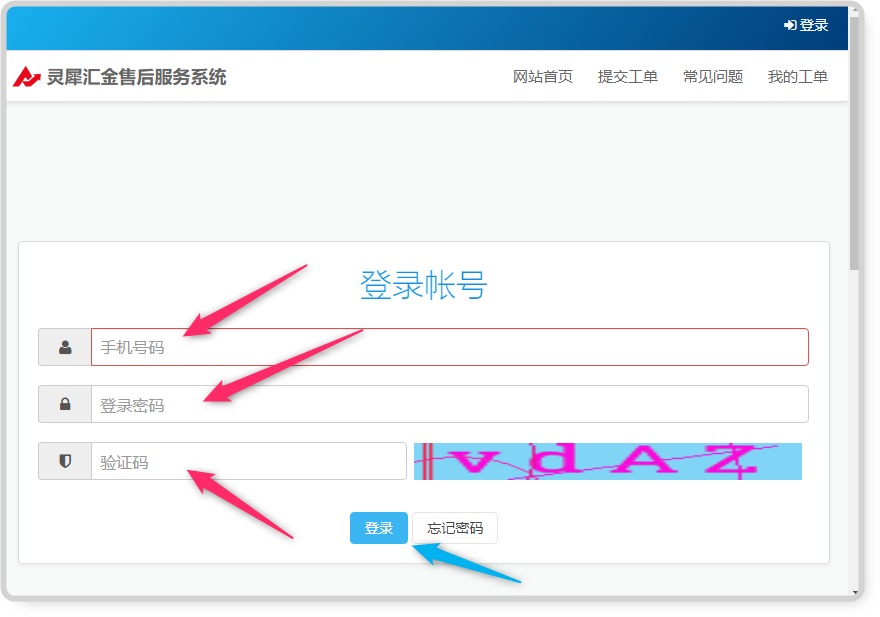The width and height of the screenshot is (880, 617).
Task: Open 常见问题 in the navigation bar
Action: [x=712, y=77]
